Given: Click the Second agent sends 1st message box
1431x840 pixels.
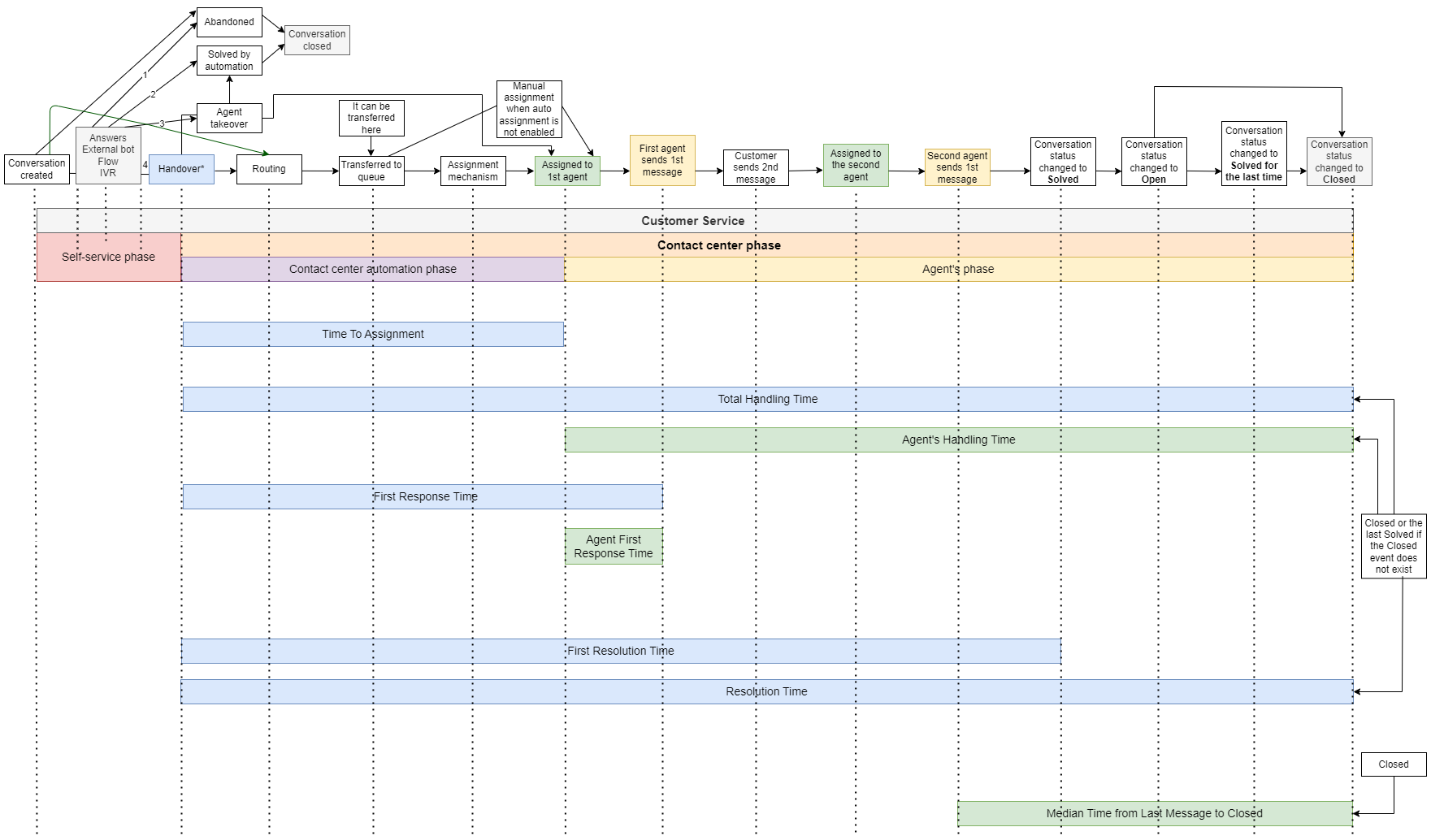Looking at the screenshot, I should [x=957, y=167].
